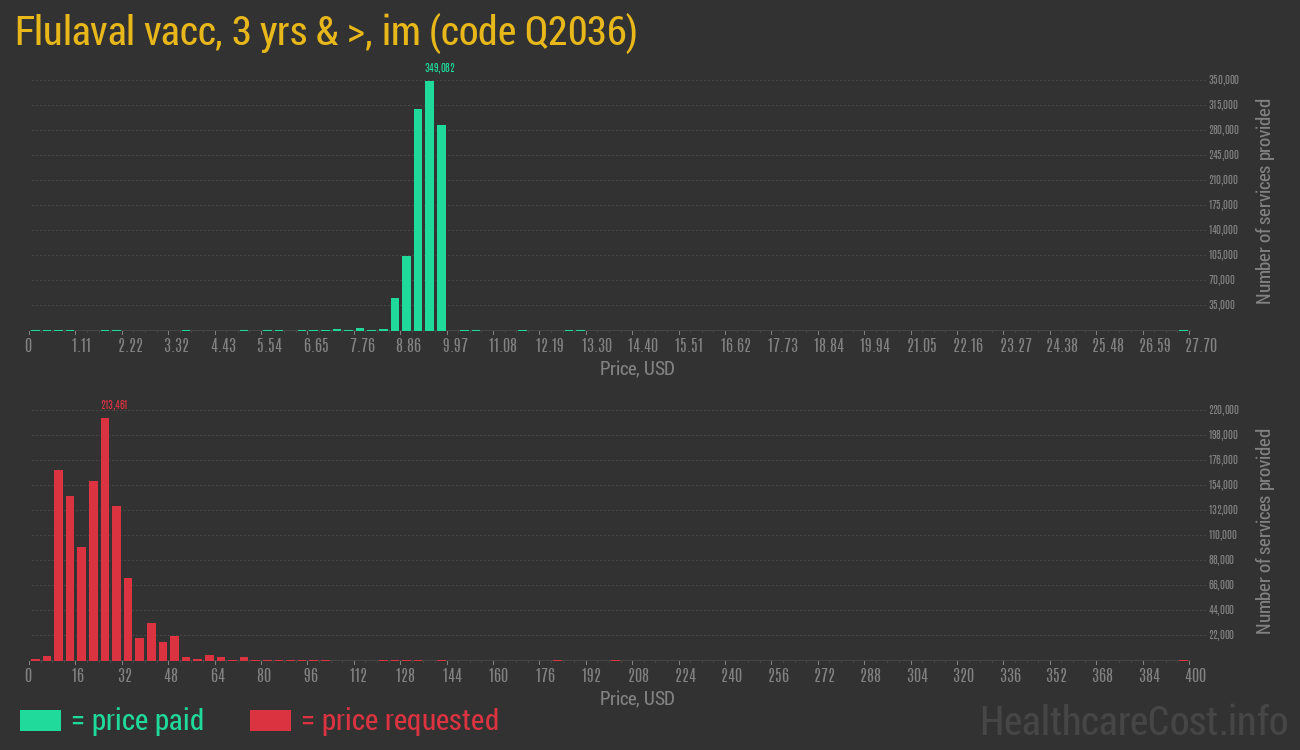This screenshot has height=750, width=1300.
Task: Click the chart title Flulaval vacc code Q2036
Action: (x=326, y=32)
